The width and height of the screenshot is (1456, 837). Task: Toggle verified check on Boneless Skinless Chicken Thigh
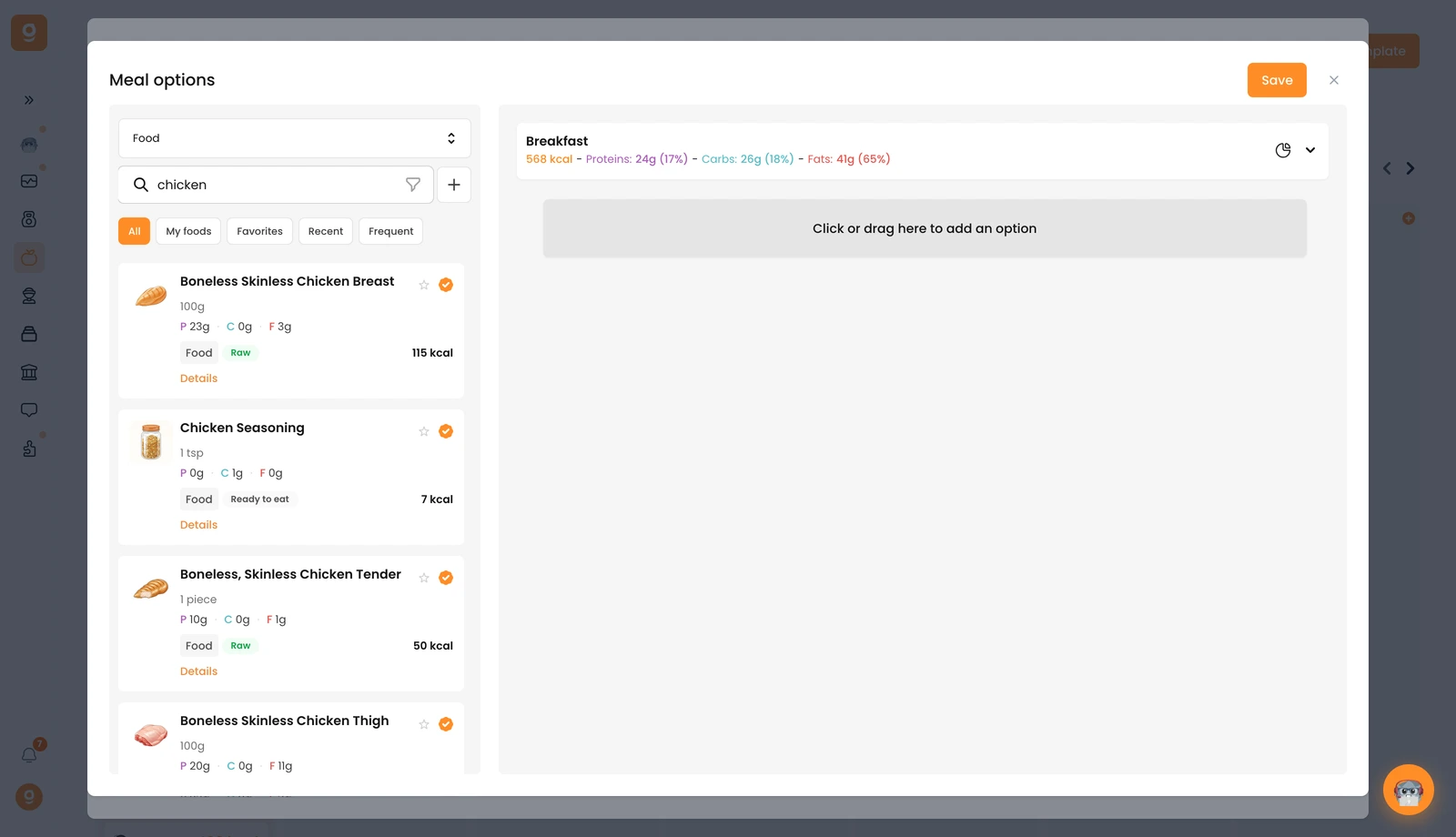[x=446, y=724]
